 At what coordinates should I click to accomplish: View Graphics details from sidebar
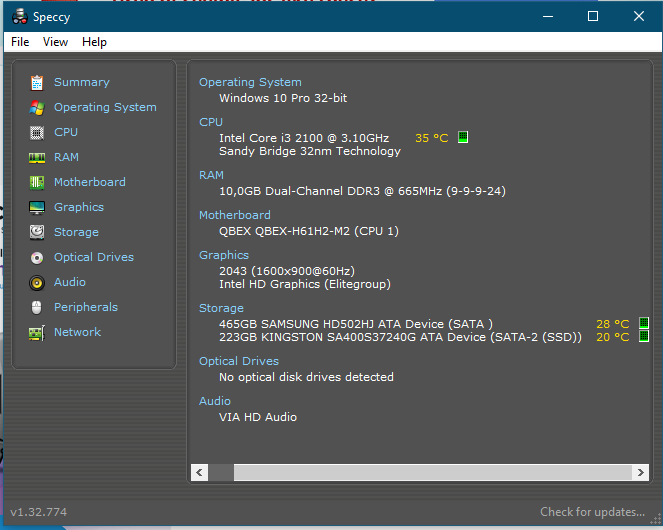click(x=79, y=207)
